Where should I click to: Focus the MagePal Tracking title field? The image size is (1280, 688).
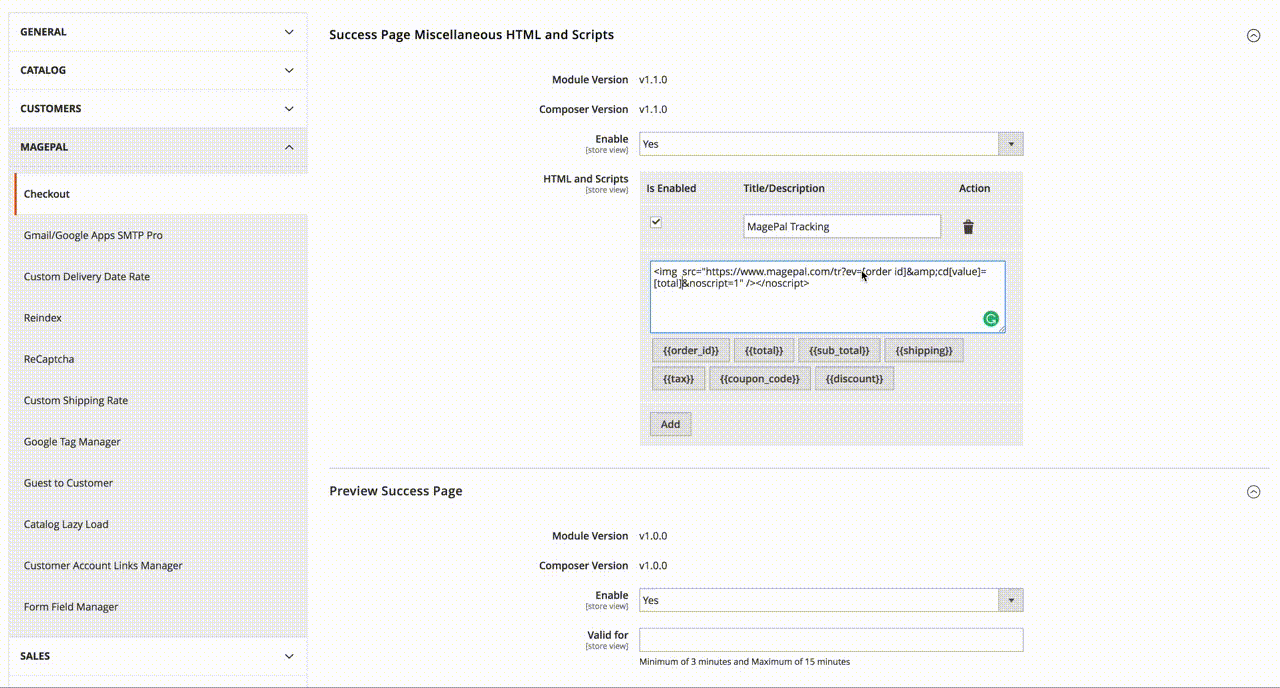842,226
